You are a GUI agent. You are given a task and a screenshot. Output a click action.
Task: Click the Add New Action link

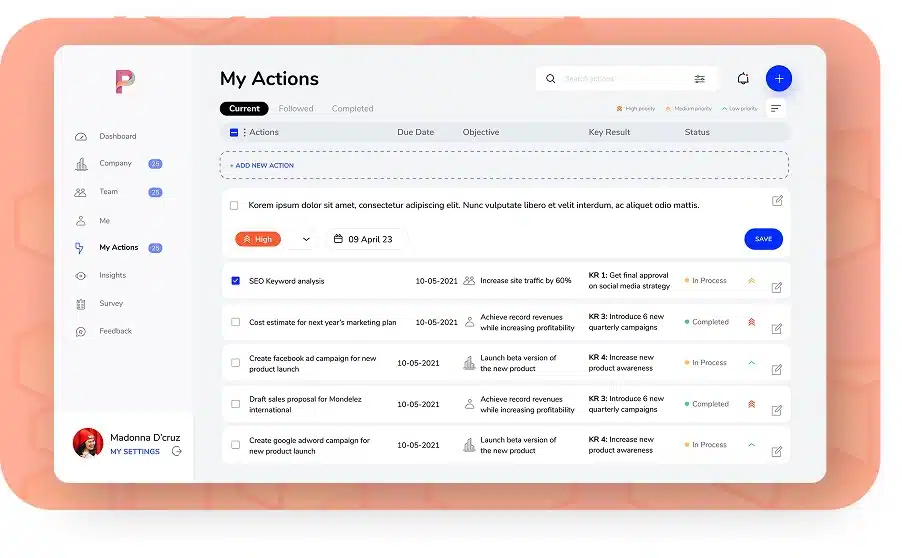coord(262,165)
